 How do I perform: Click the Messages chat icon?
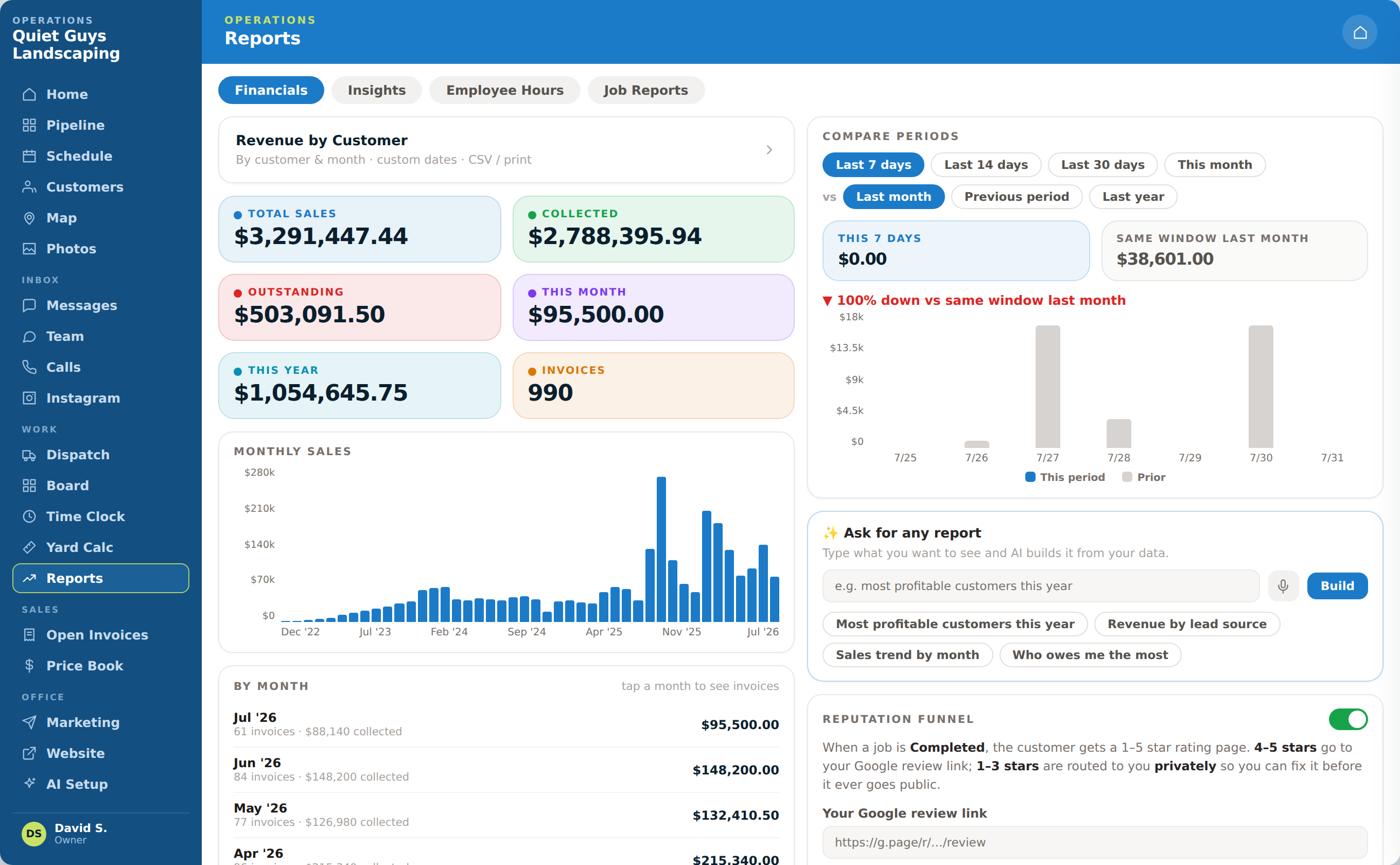click(29, 305)
